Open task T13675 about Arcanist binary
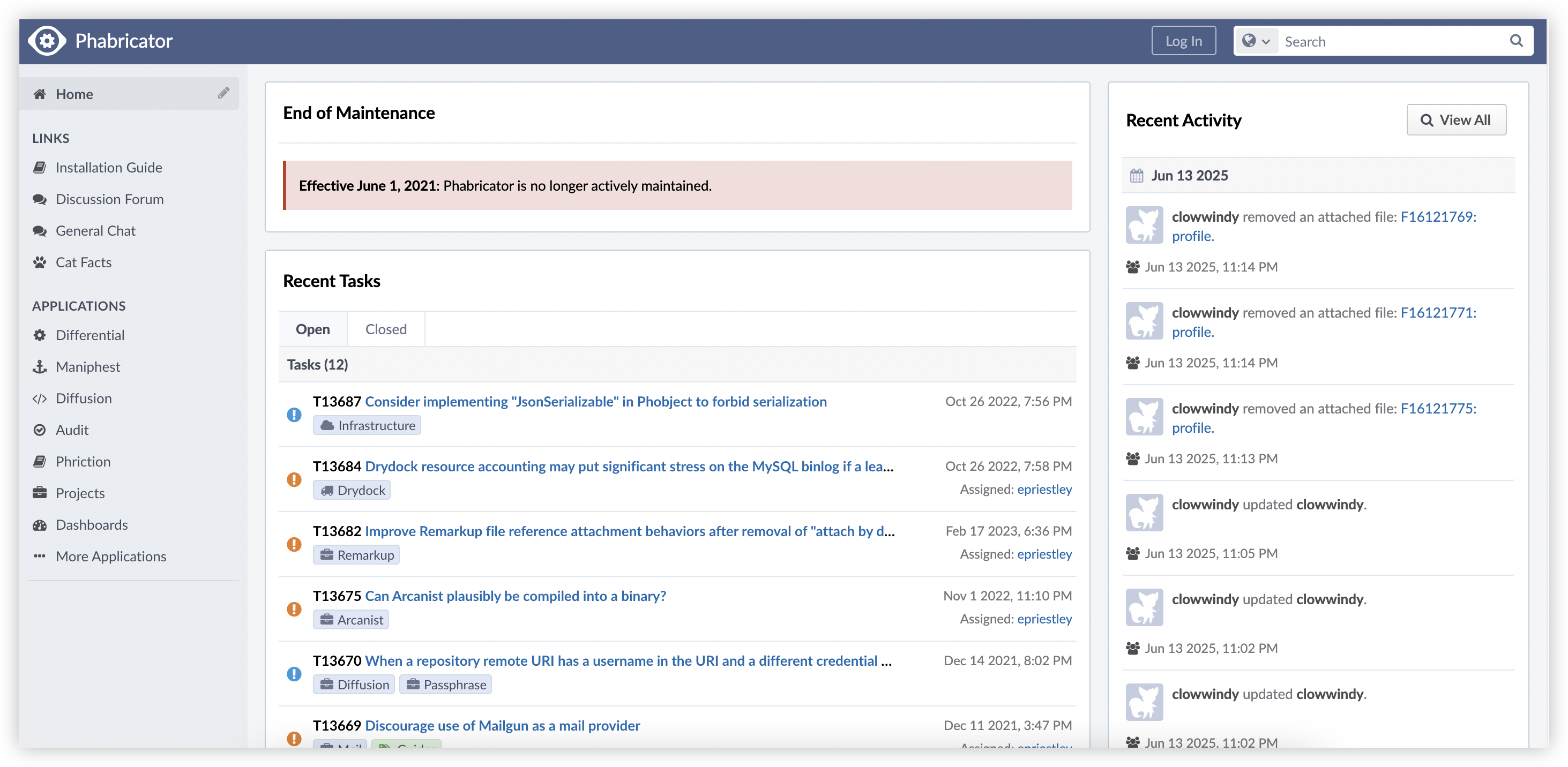1568x767 pixels. click(515, 596)
